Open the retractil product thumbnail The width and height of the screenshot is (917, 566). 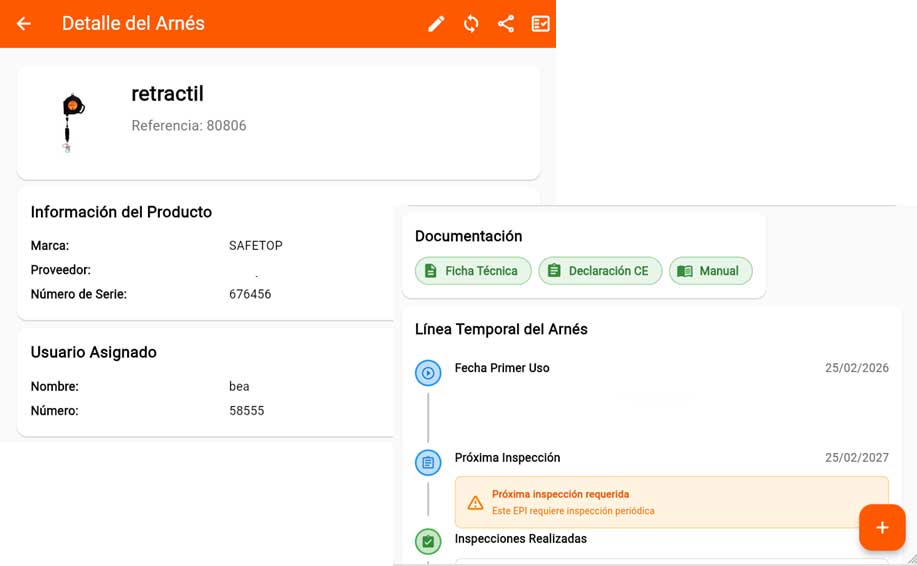pyautogui.click(x=72, y=123)
